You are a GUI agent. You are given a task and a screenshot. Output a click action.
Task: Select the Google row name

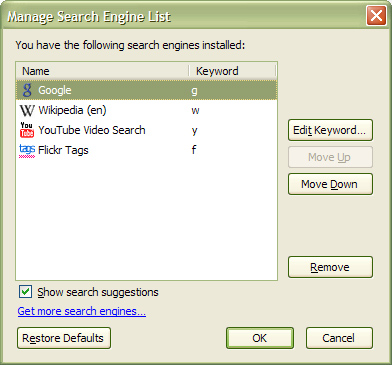(x=55, y=90)
